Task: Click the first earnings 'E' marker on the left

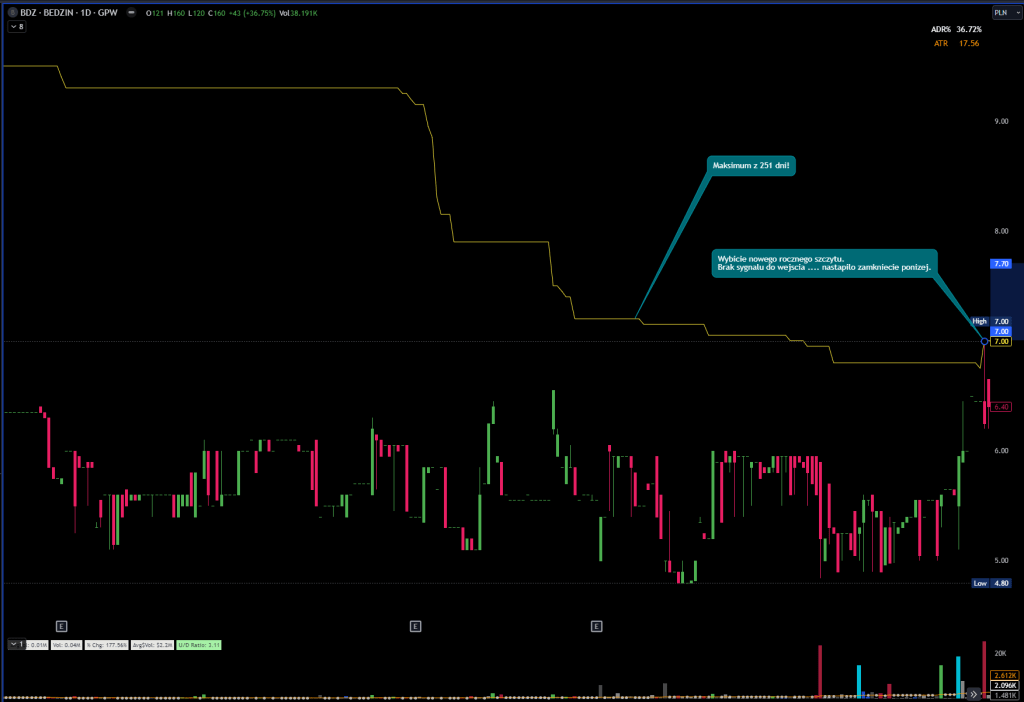Action: pyautogui.click(x=61, y=626)
